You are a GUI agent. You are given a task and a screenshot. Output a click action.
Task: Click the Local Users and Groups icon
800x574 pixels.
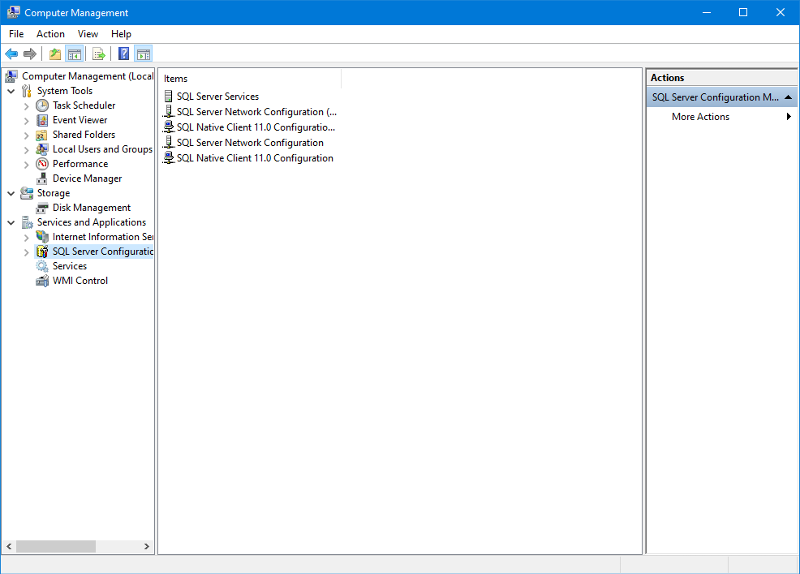[x=42, y=149]
